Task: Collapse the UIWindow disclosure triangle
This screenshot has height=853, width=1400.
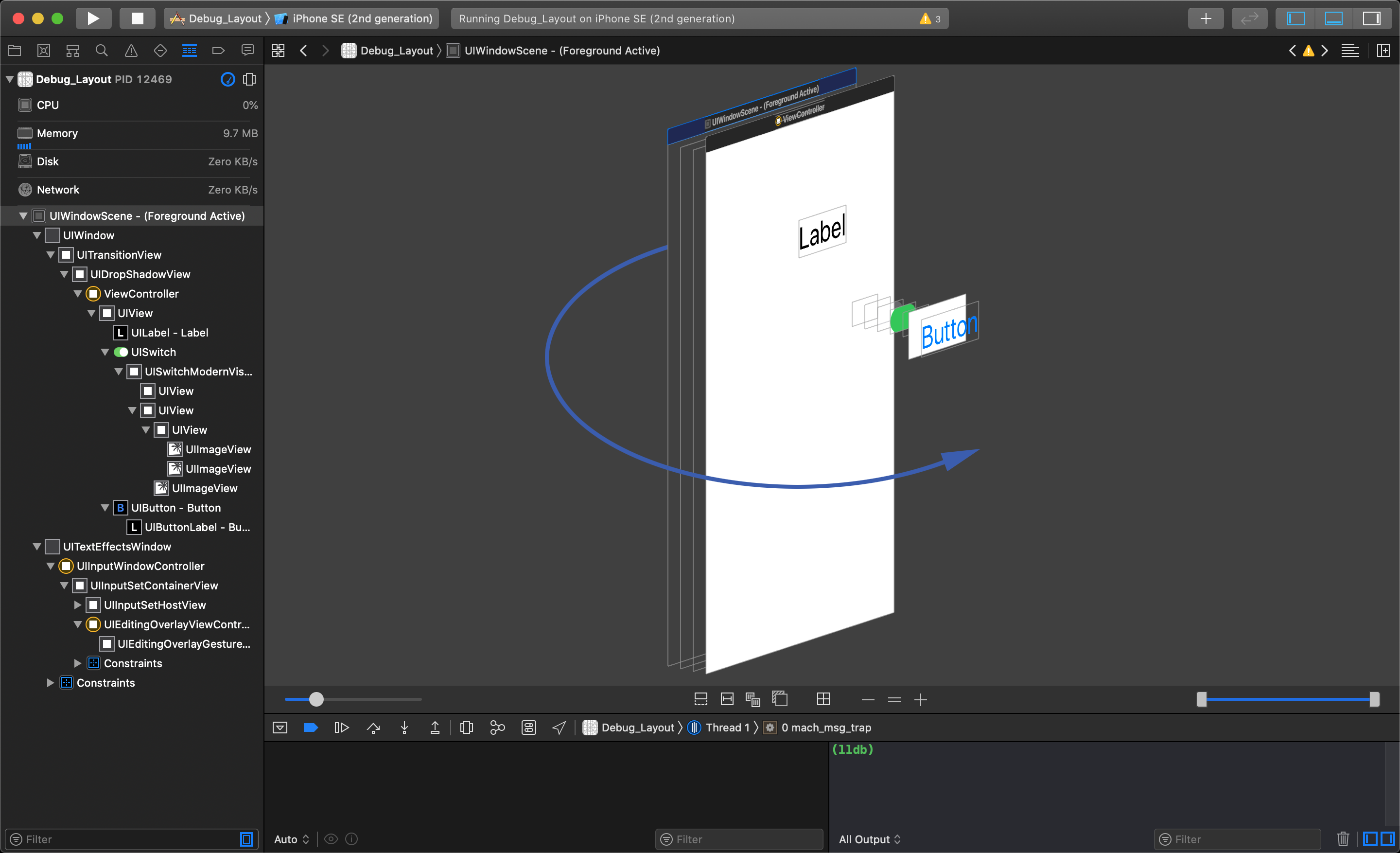Action: click(x=37, y=235)
